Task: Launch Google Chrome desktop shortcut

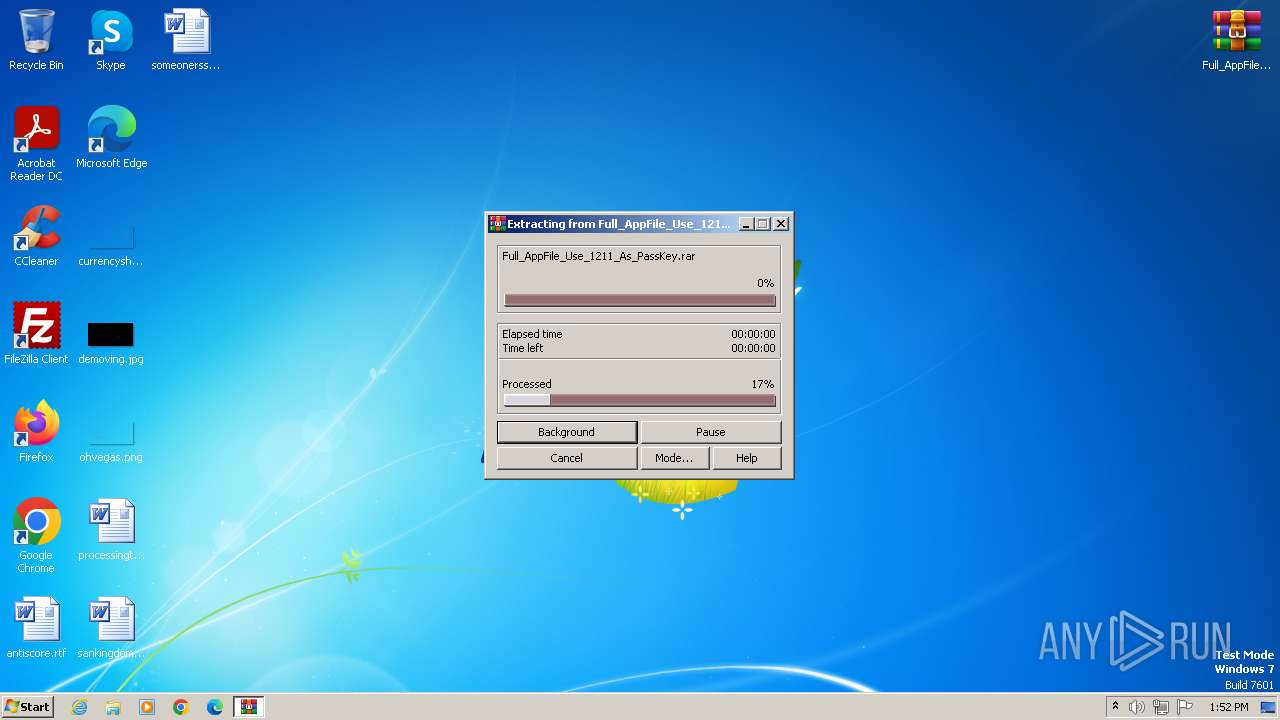Action: click(x=36, y=536)
